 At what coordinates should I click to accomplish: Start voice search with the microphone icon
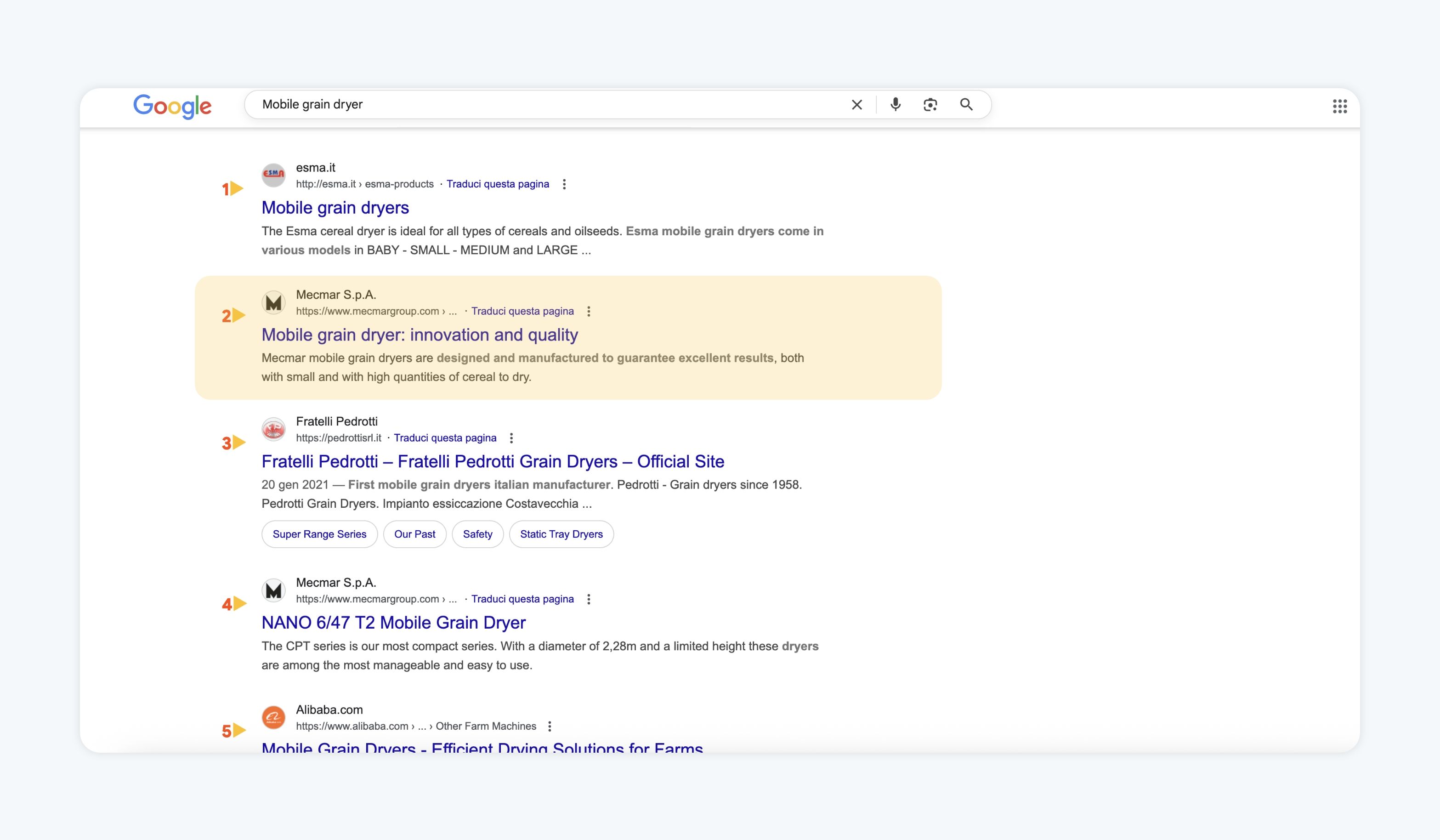point(896,105)
